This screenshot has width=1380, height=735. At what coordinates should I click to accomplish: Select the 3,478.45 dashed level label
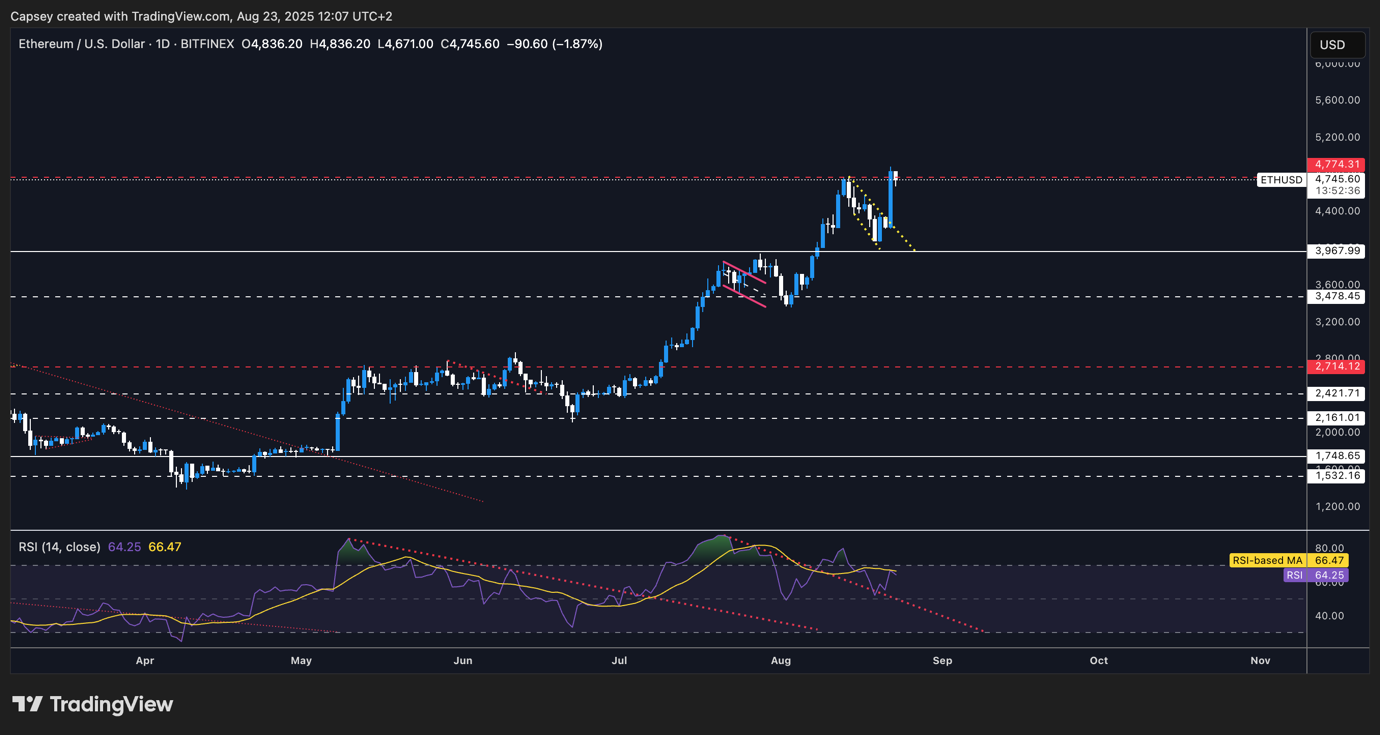pos(1336,296)
